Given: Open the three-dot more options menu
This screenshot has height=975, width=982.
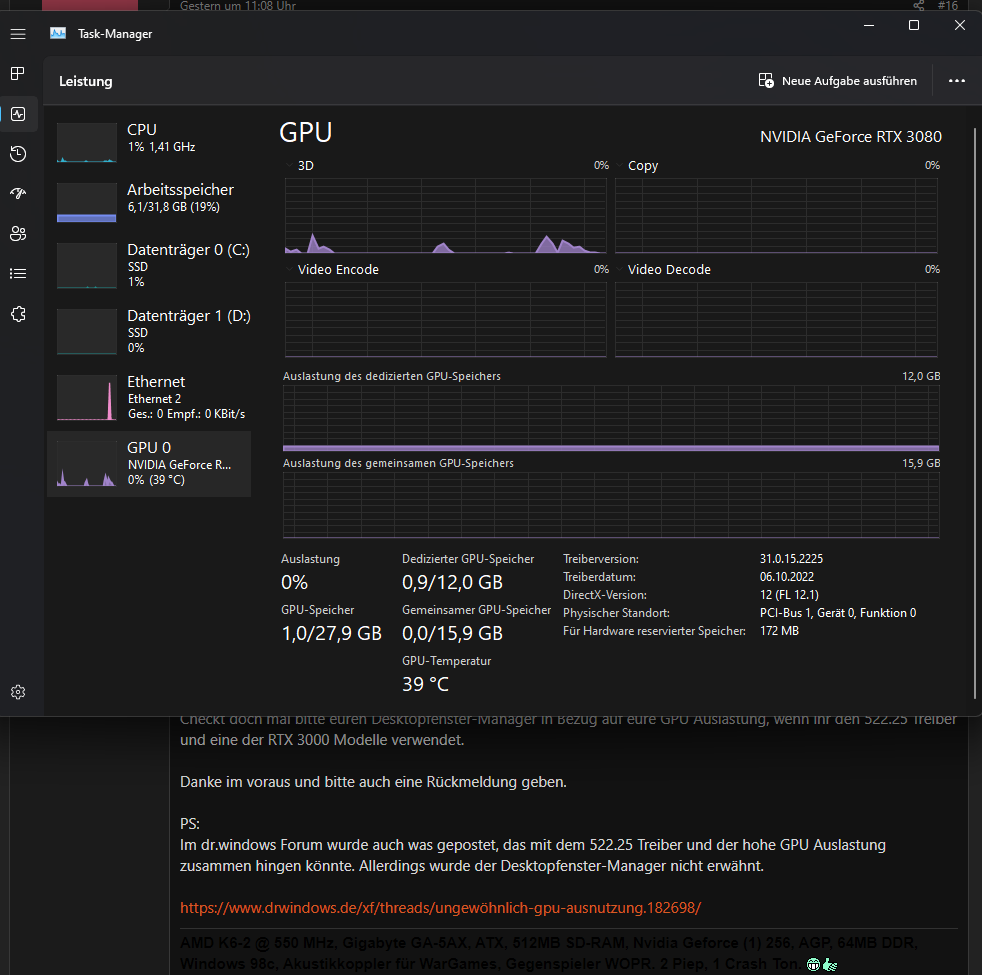Looking at the screenshot, I should [x=956, y=81].
